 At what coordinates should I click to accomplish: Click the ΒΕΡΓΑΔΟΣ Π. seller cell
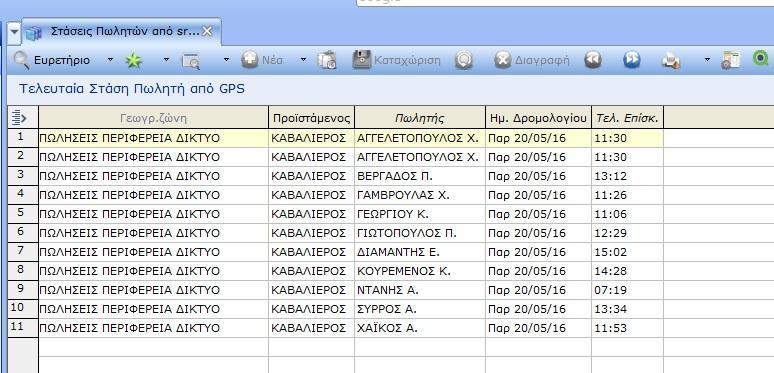pos(420,176)
